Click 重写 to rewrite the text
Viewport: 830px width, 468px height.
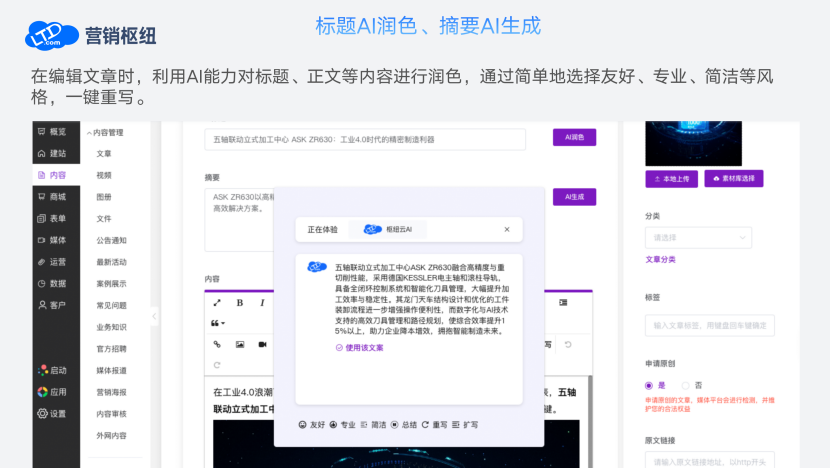click(435, 425)
